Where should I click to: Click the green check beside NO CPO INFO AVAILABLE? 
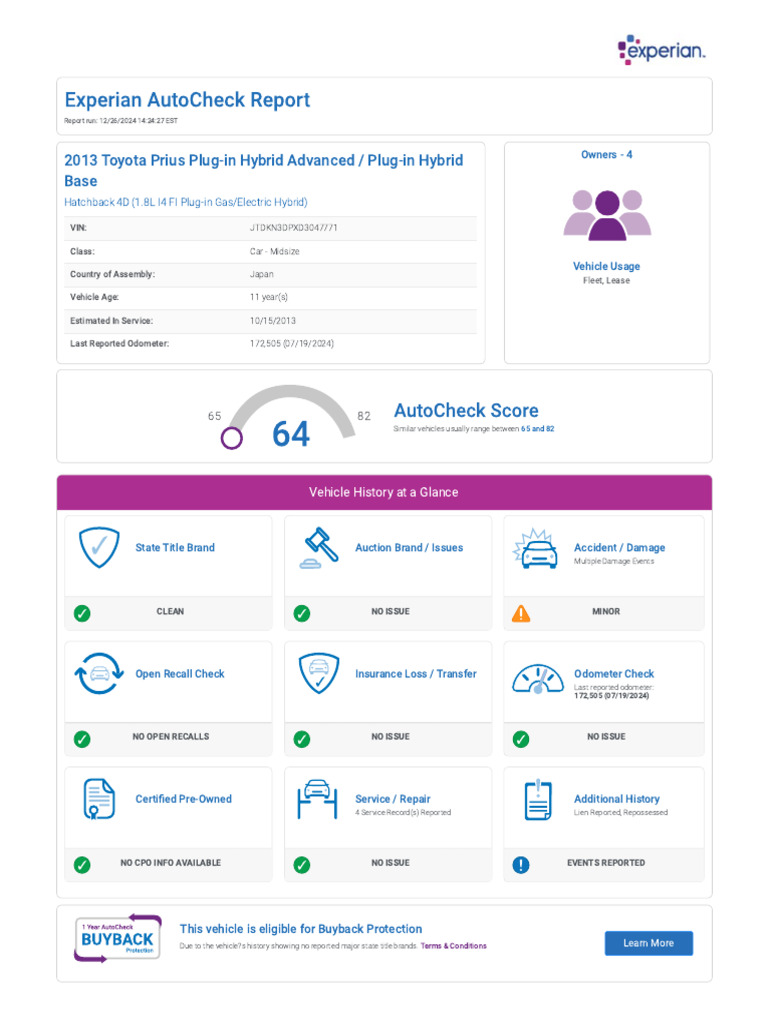click(x=82, y=865)
